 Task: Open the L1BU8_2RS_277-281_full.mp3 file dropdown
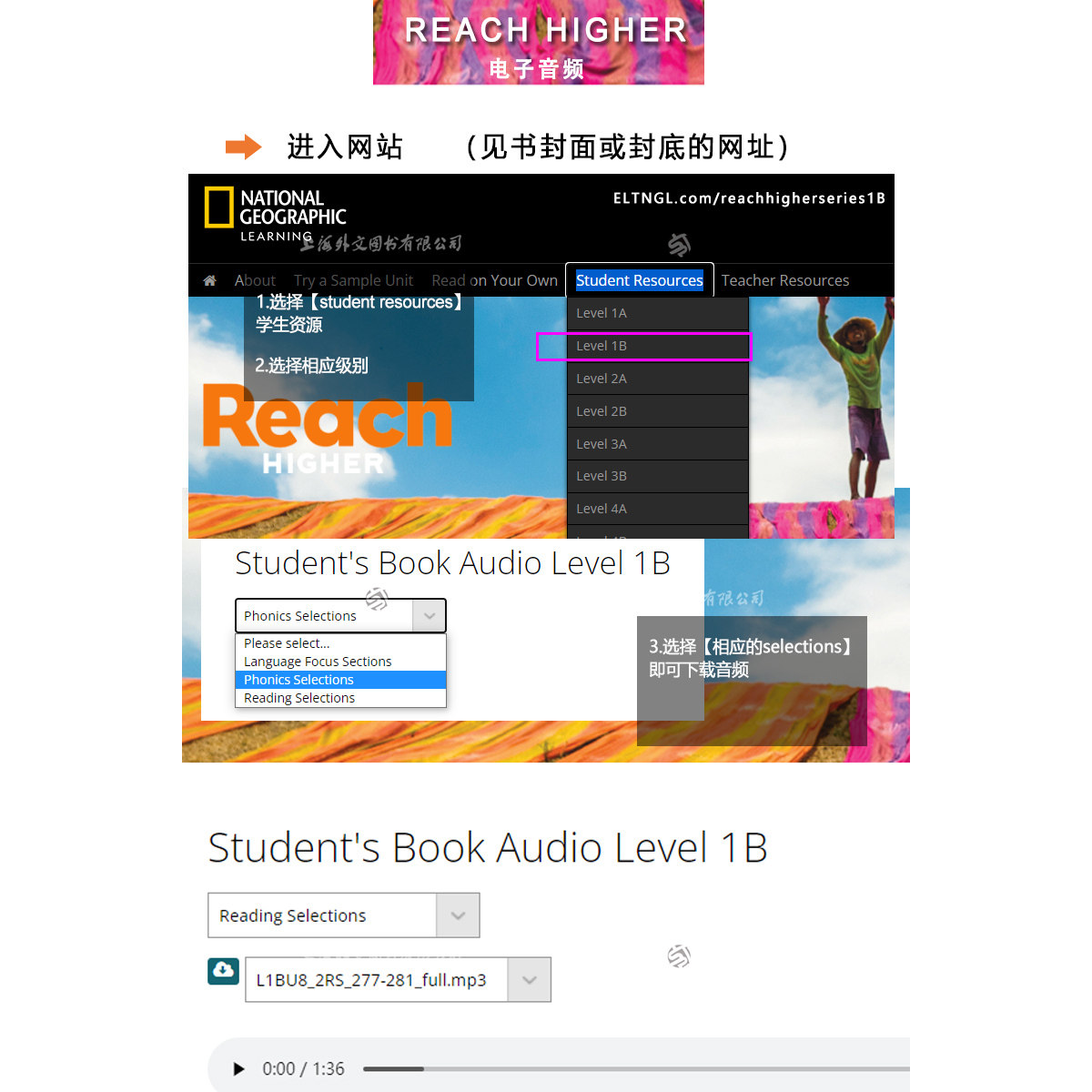tap(398, 980)
